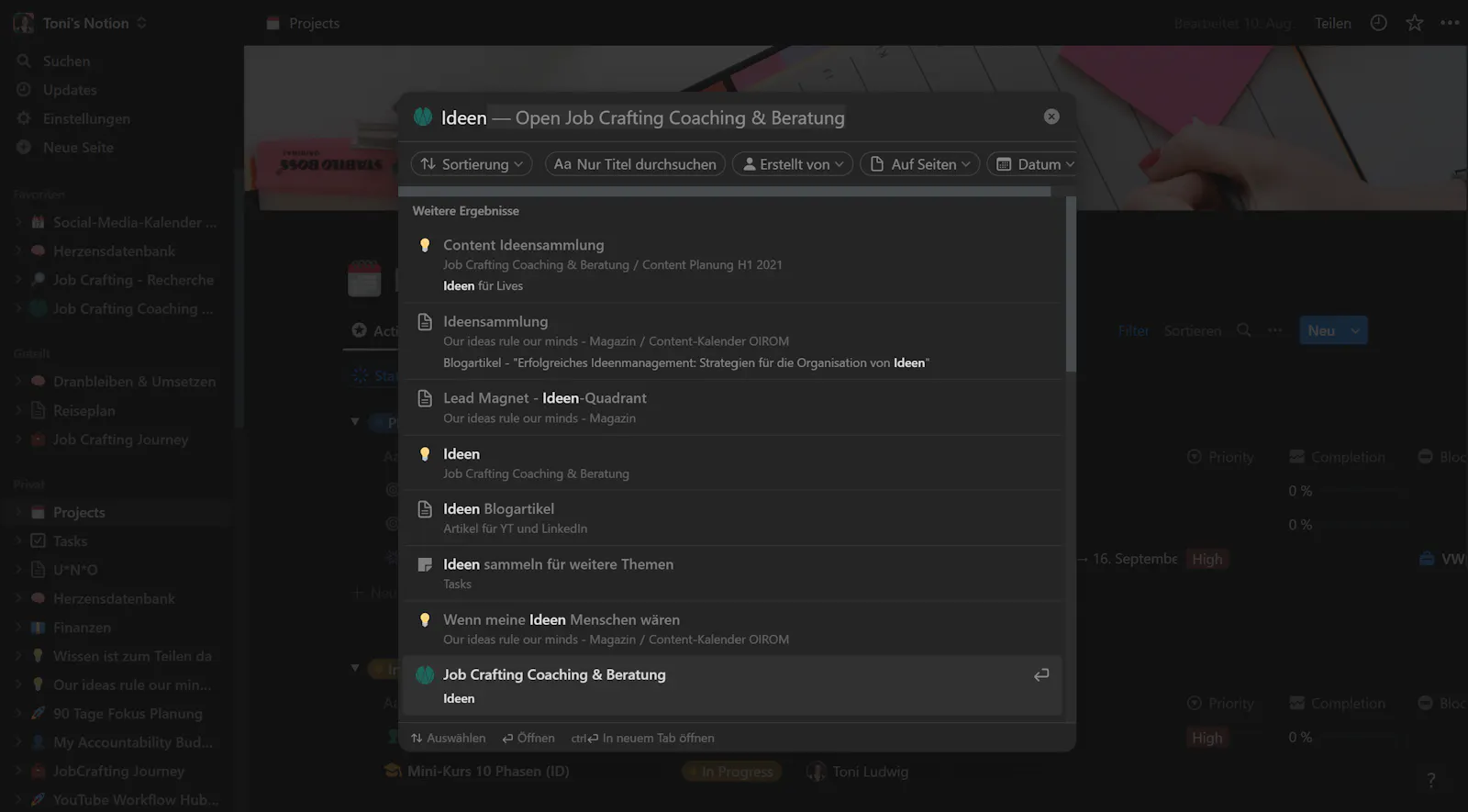Open Updates in the sidebar

70,90
